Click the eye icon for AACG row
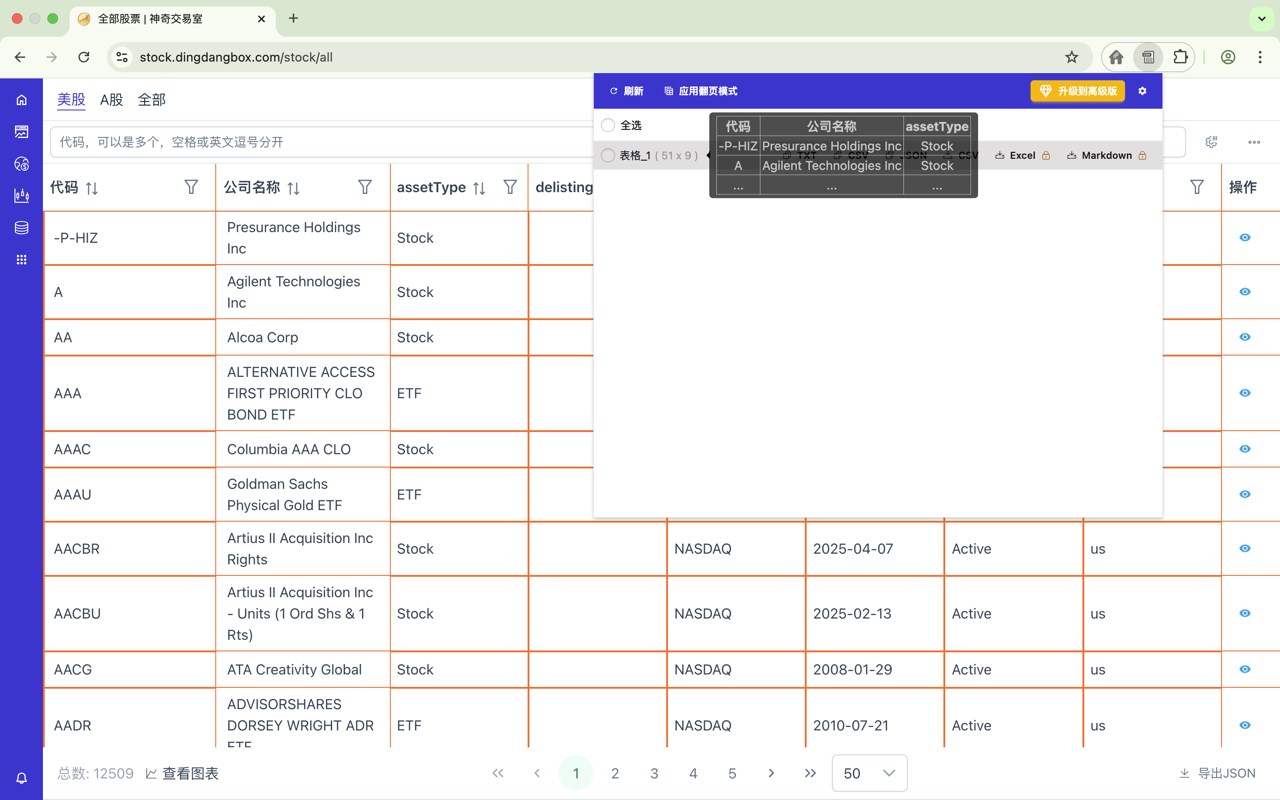Image resolution: width=1280 pixels, height=800 pixels. point(1245,670)
